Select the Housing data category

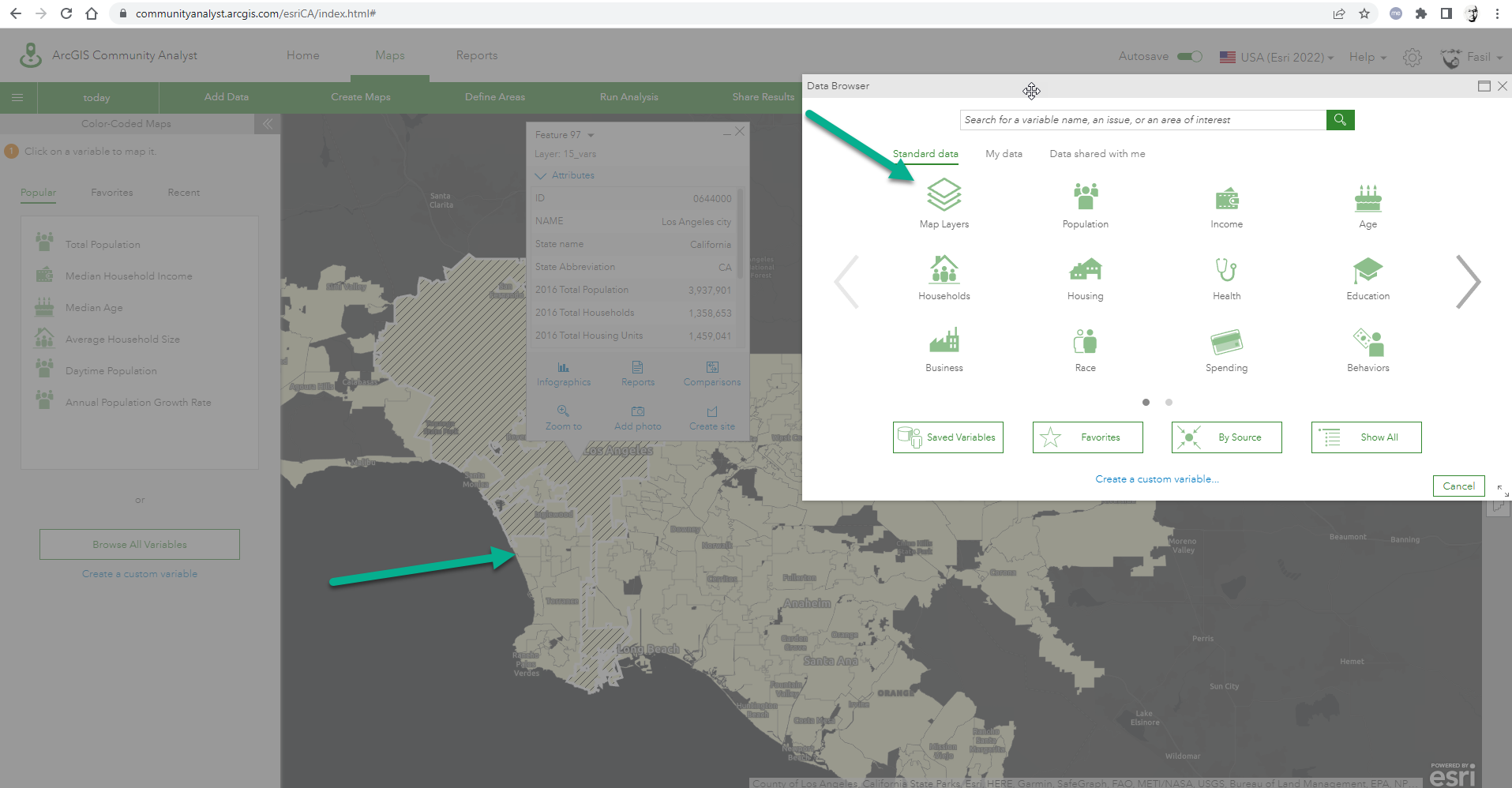[1084, 274]
